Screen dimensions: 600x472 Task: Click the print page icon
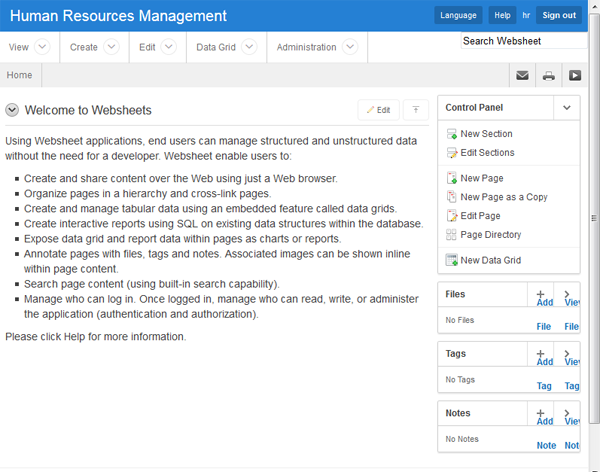(548, 75)
